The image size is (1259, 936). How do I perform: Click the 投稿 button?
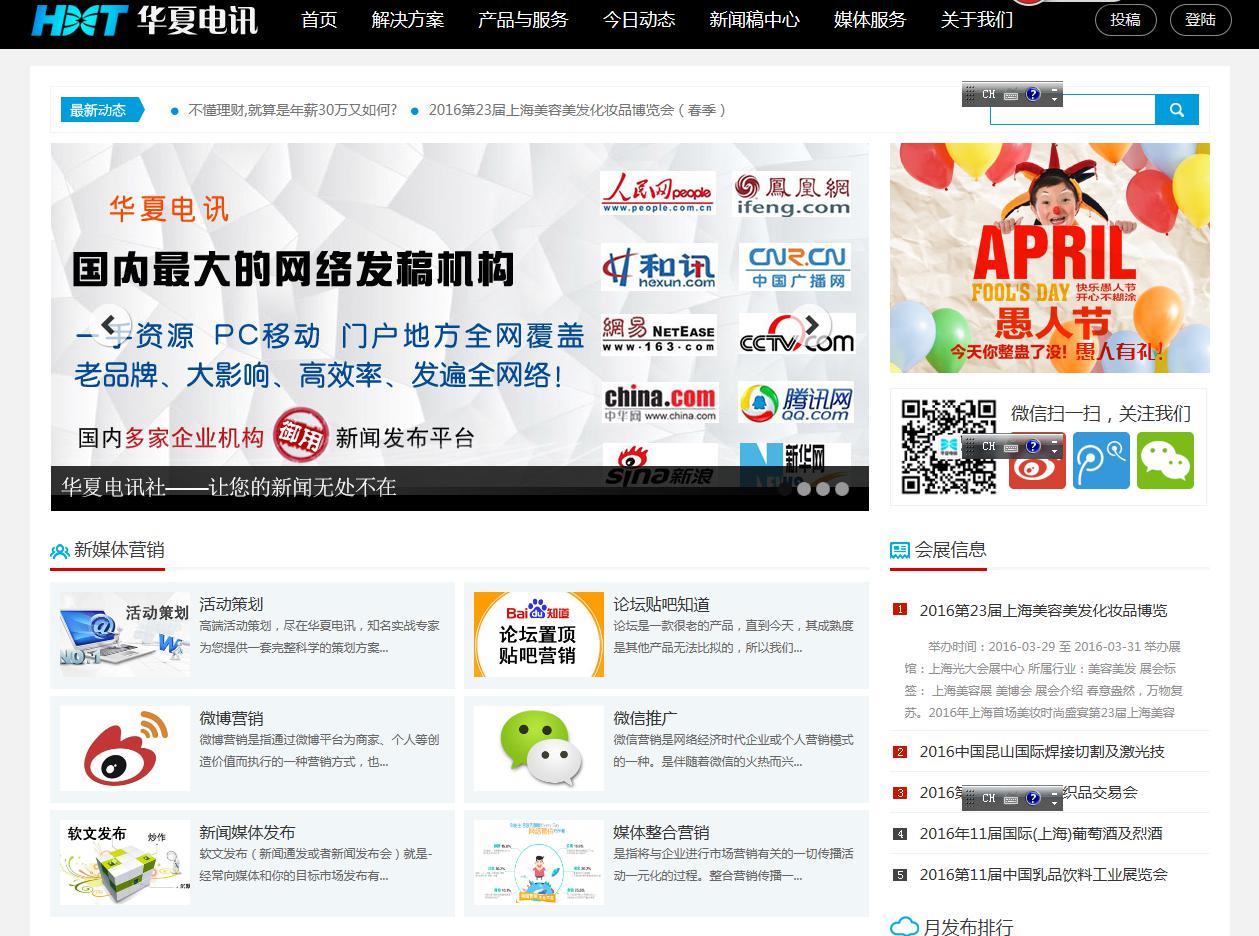pyautogui.click(x=1125, y=20)
